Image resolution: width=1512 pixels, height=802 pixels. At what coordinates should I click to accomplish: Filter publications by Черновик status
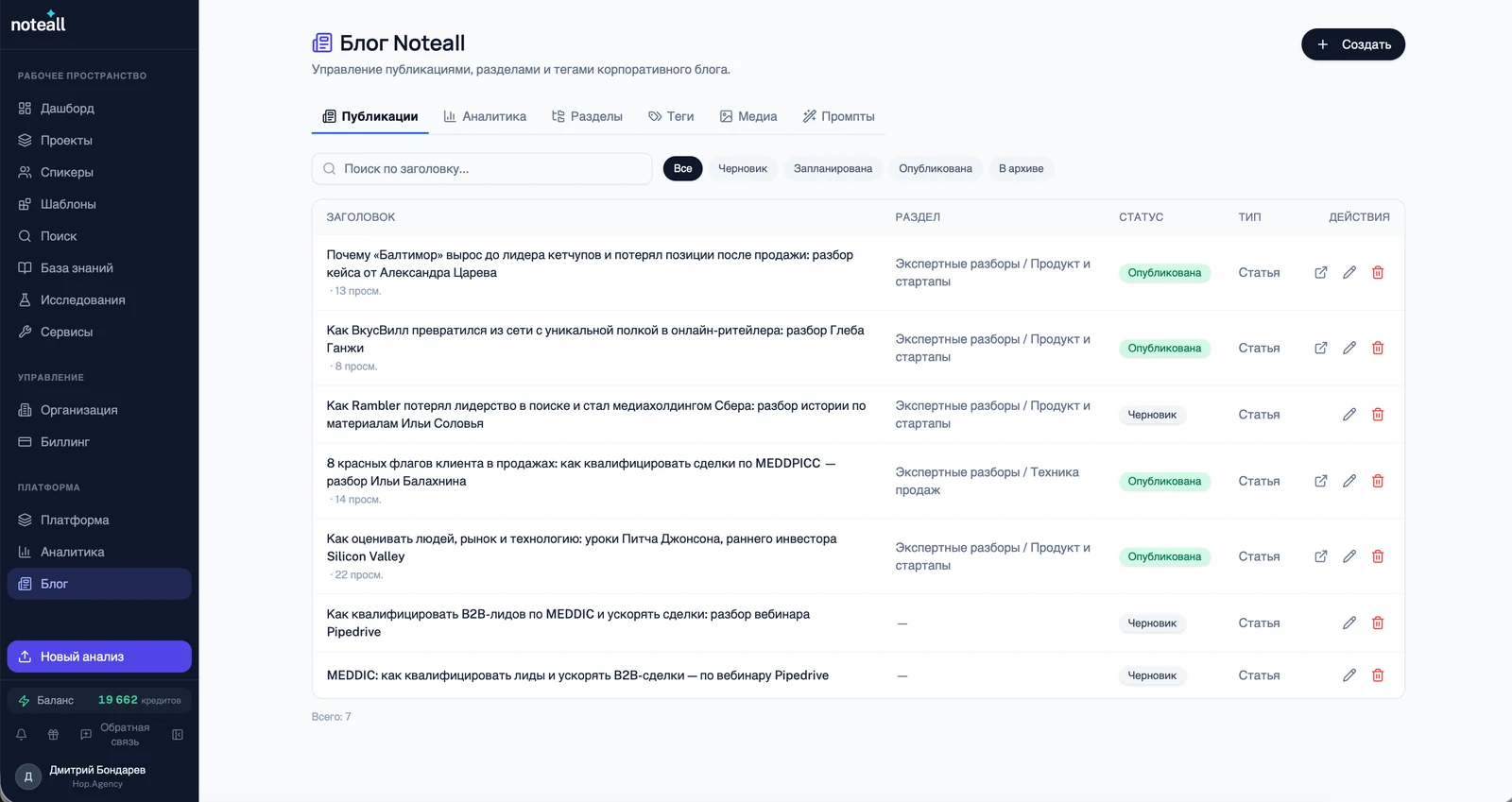point(743,169)
